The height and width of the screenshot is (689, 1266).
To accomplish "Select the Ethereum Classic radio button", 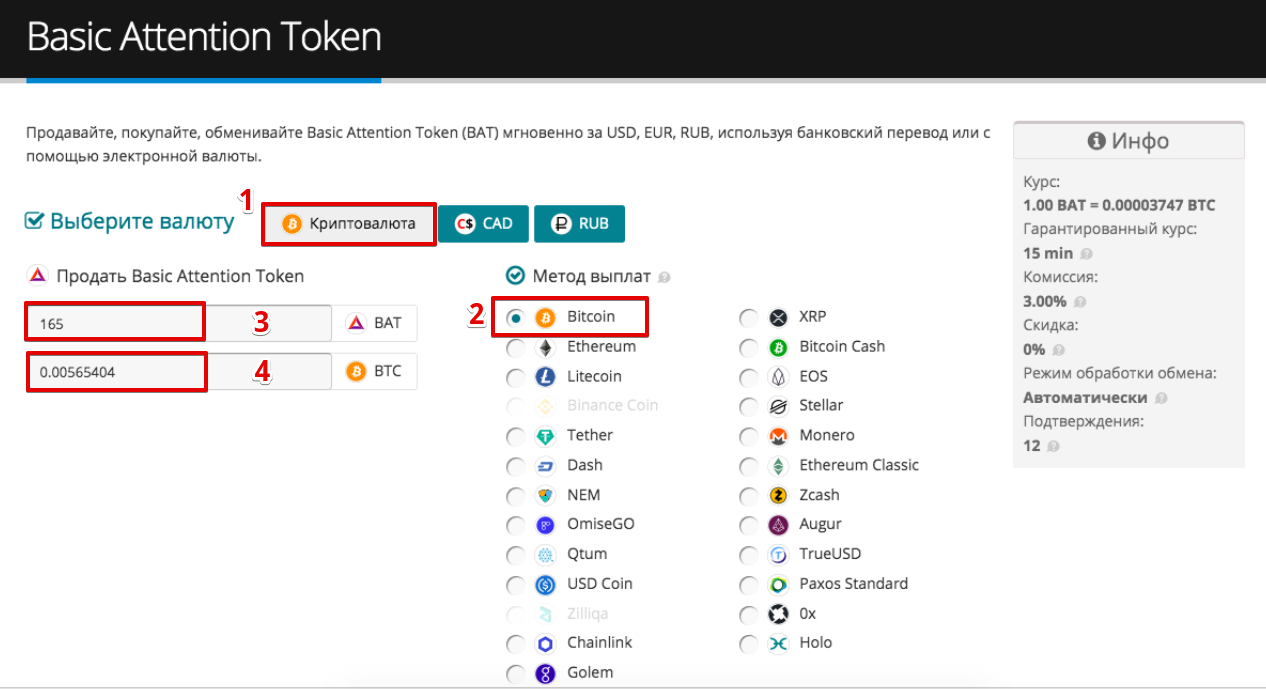I will click(x=749, y=467).
